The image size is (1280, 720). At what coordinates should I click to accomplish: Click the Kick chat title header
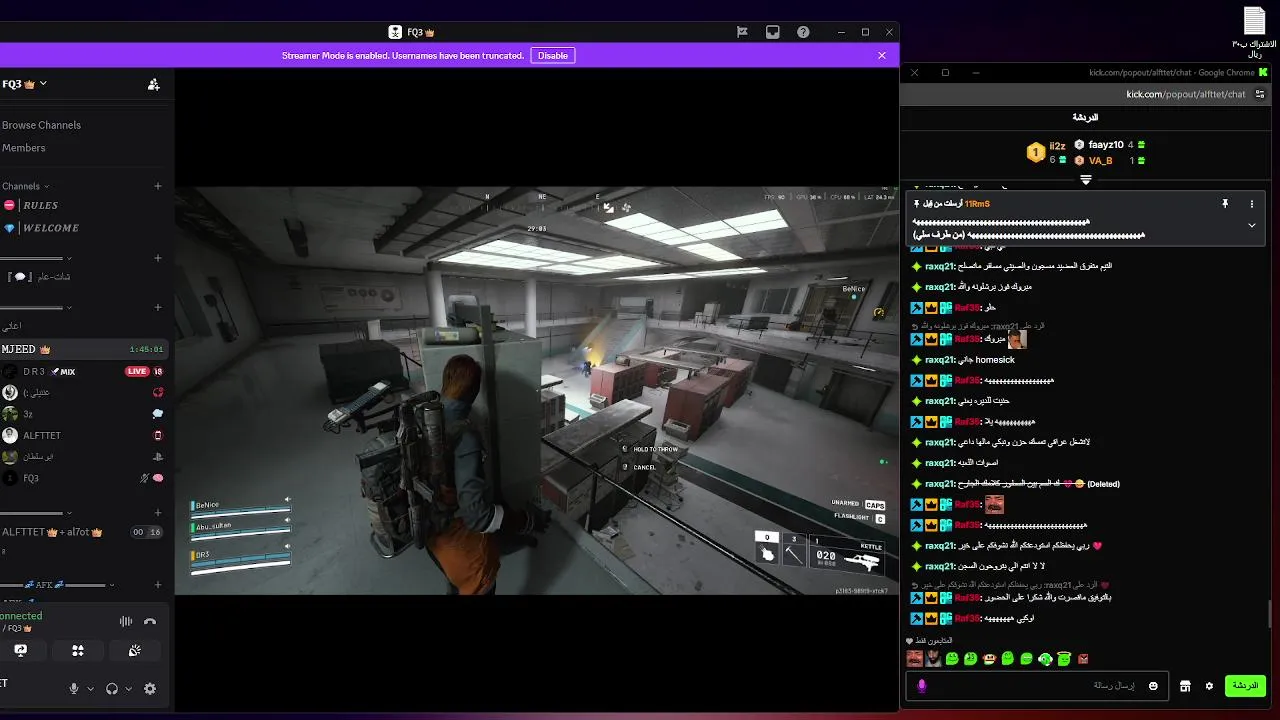click(x=1085, y=118)
